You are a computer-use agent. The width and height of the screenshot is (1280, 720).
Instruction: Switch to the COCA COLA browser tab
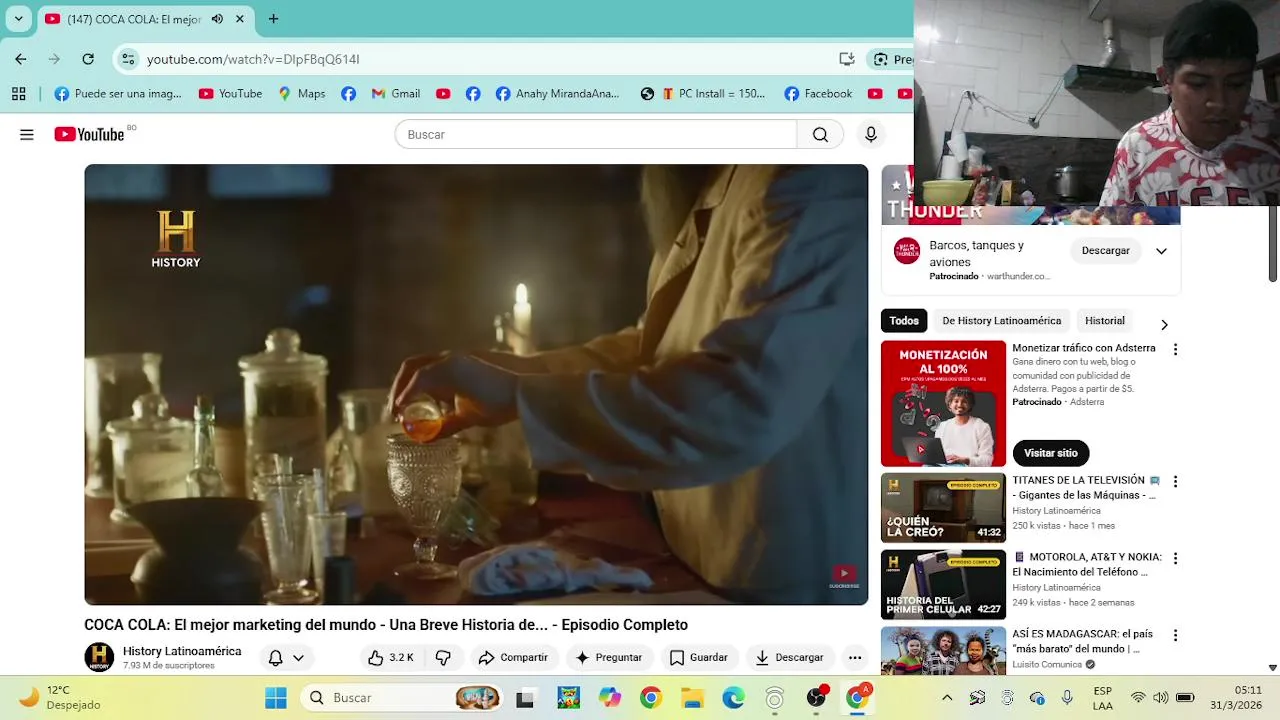click(x=134, y=19)
